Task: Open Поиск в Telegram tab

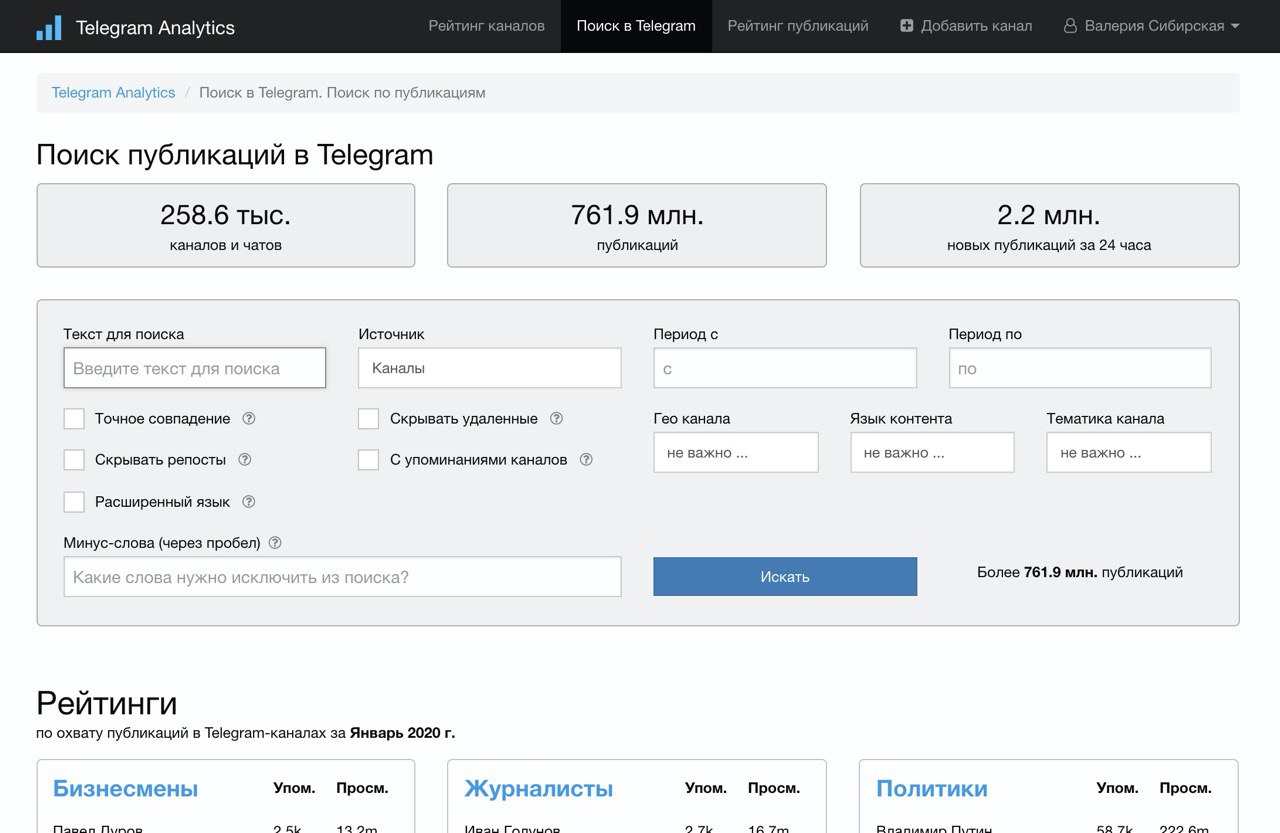Action: tap(636, 26)
